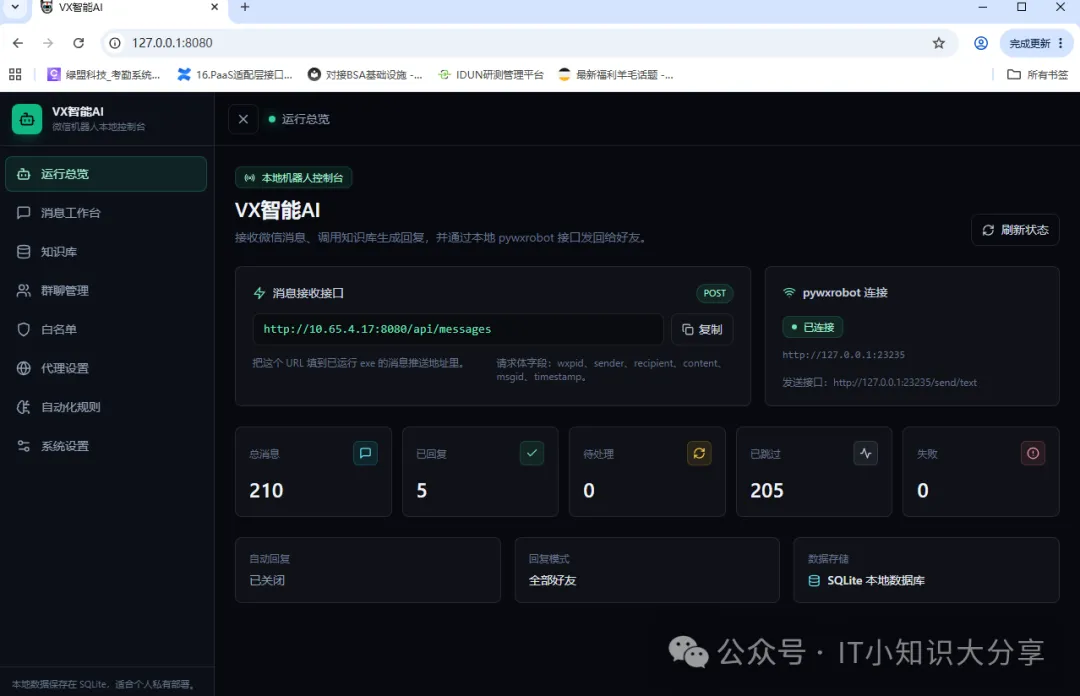Image resolution: width=1080 pixels, height=696 pixels.
Task: Open the 最新福利羊毛话题 bookmark
Action: click(616, 74)
